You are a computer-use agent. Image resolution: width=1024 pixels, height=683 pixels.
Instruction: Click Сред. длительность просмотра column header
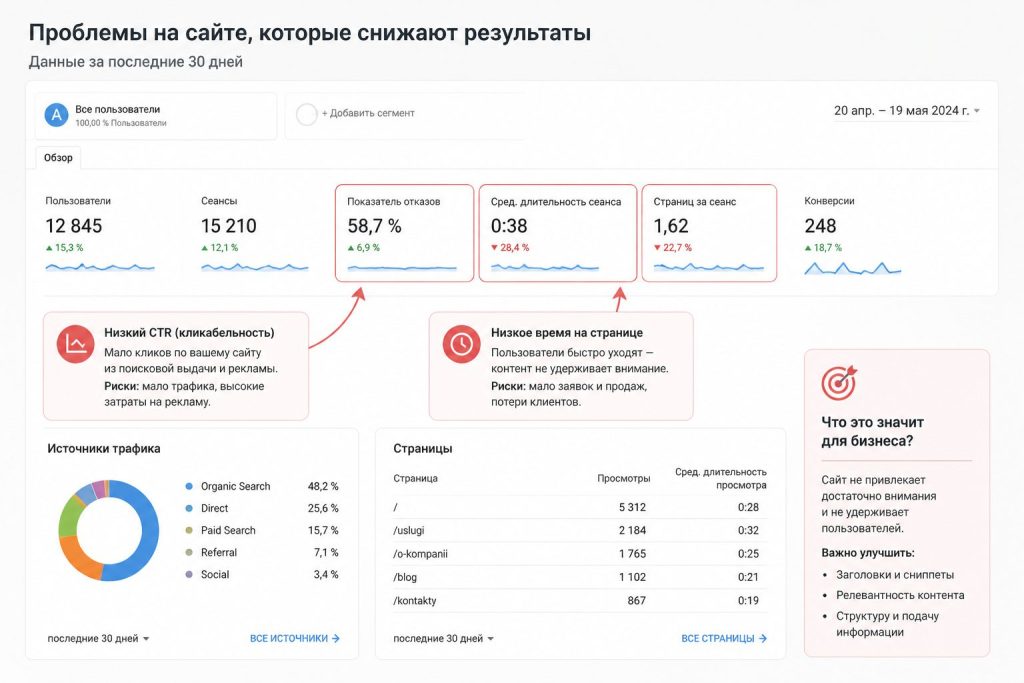pos(721,479)
